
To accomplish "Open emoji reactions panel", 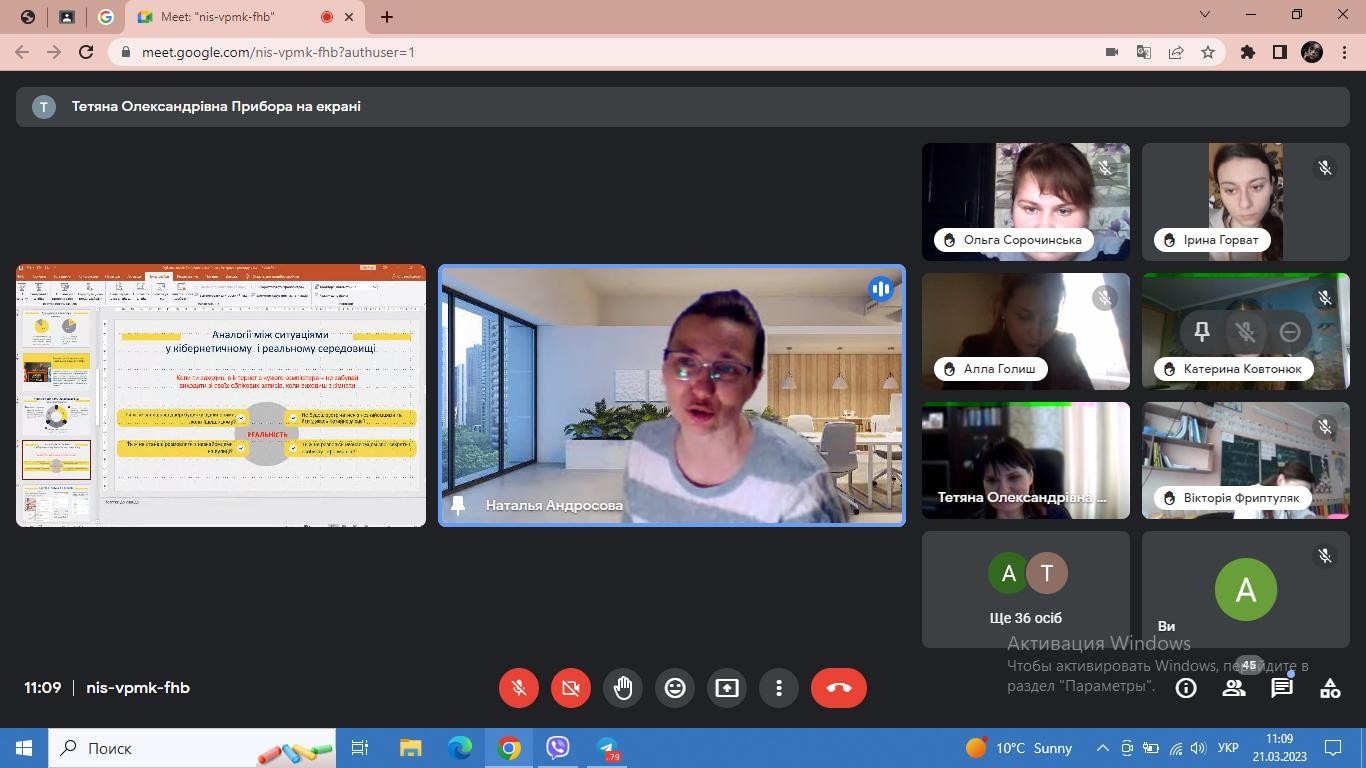I will (x=675, y=688).
